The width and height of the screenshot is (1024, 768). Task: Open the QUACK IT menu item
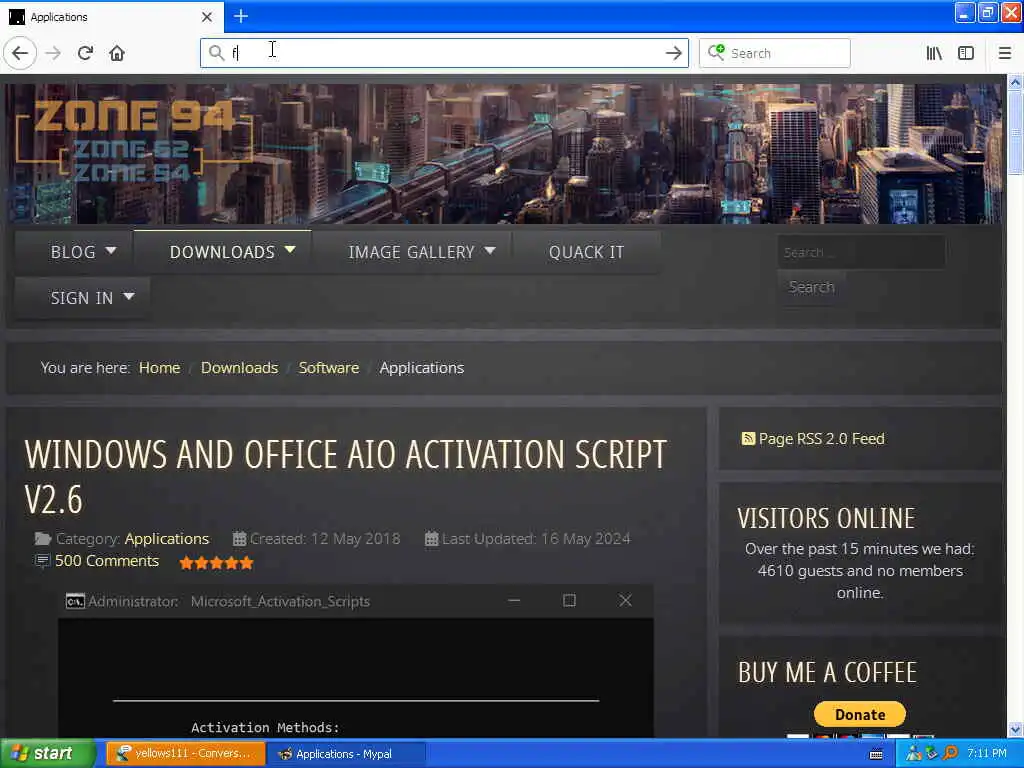coord(586,252)
